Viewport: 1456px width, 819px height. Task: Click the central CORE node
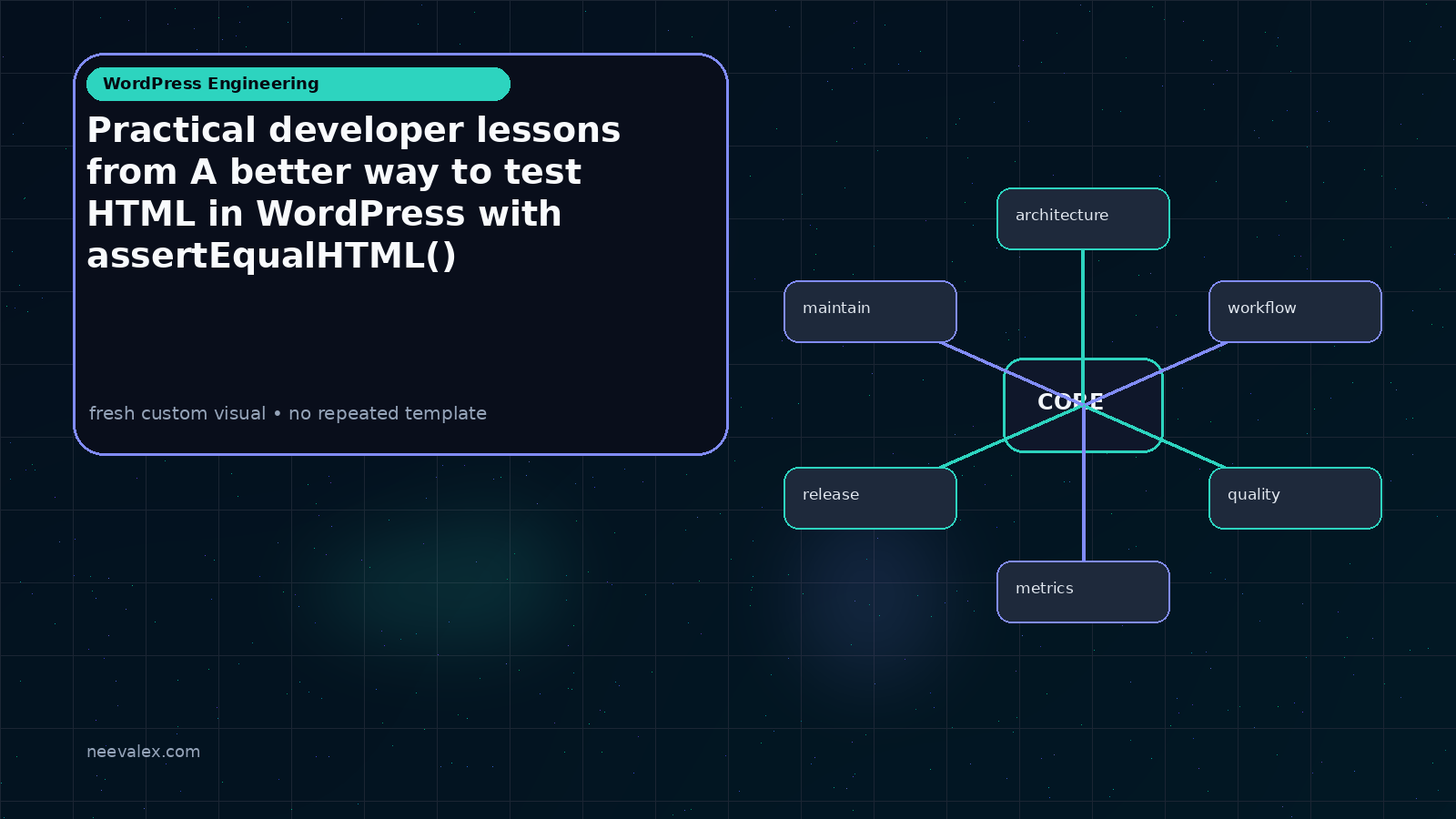point(1083,405)
